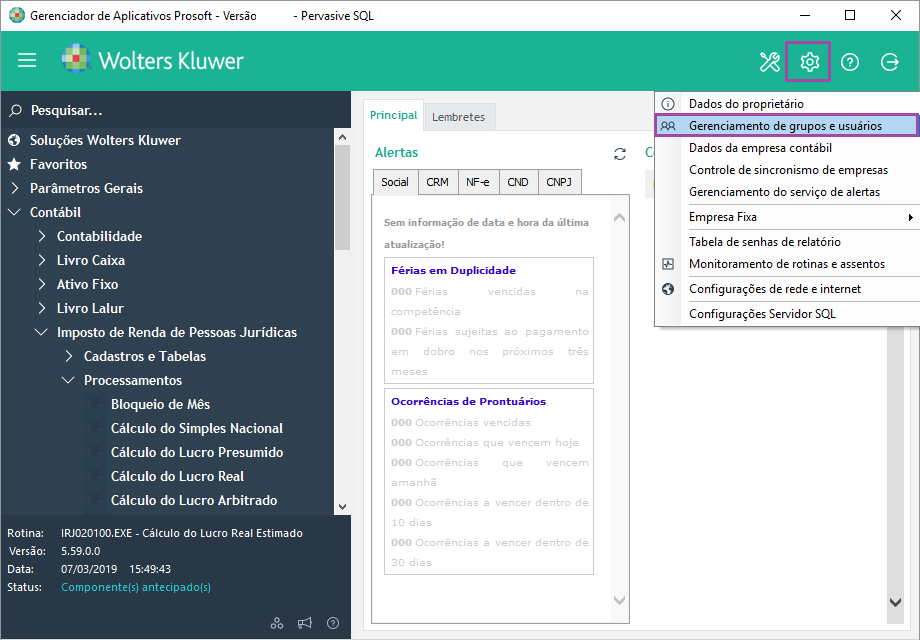Viewport: 920px width, 640px height.
Task: Open Gerenciamento do serviço de alertas
Action: (x=787, y=192)
